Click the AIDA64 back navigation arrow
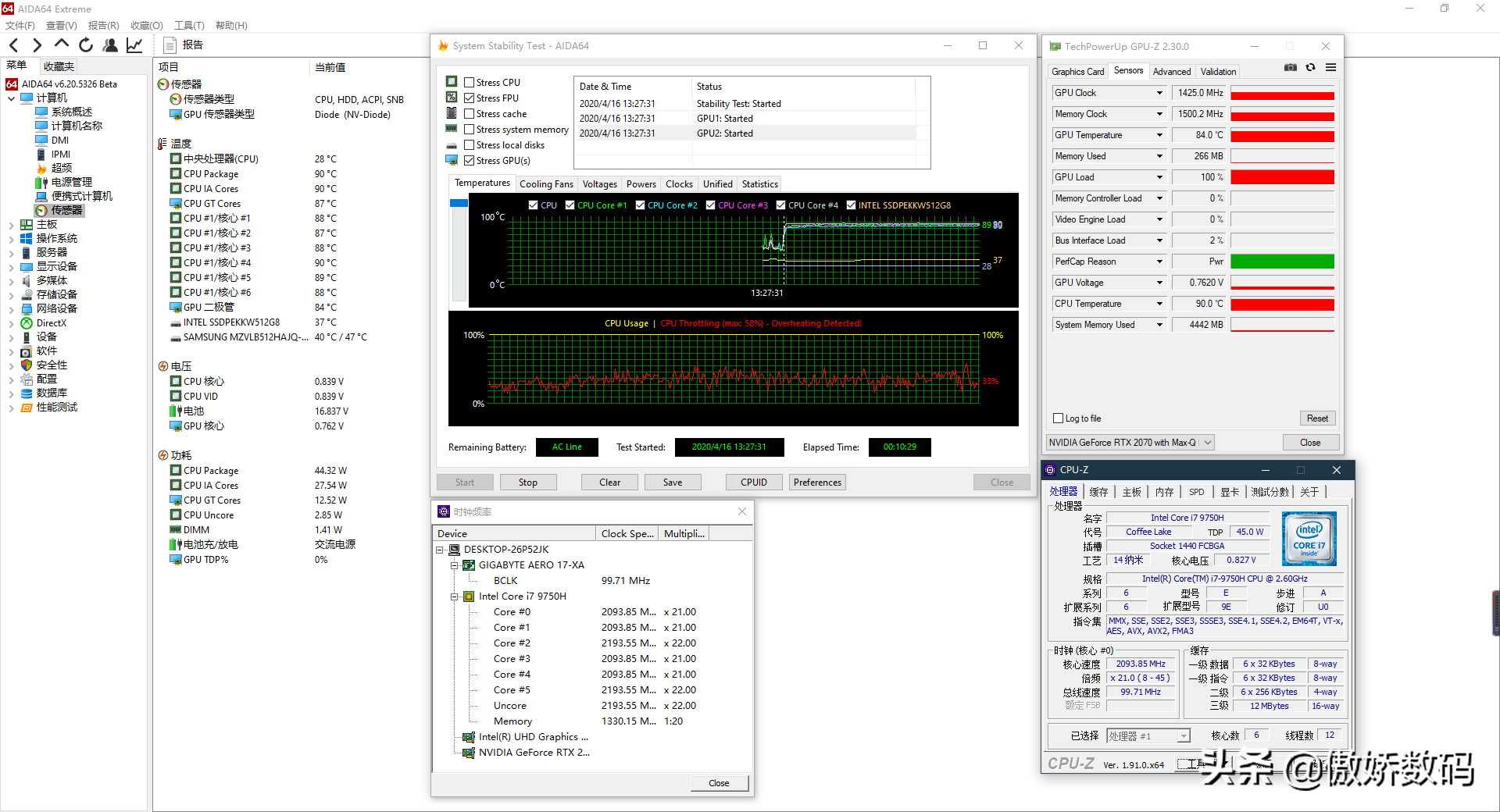This screenshot has height=812, width=1500. tap(13, 45)
